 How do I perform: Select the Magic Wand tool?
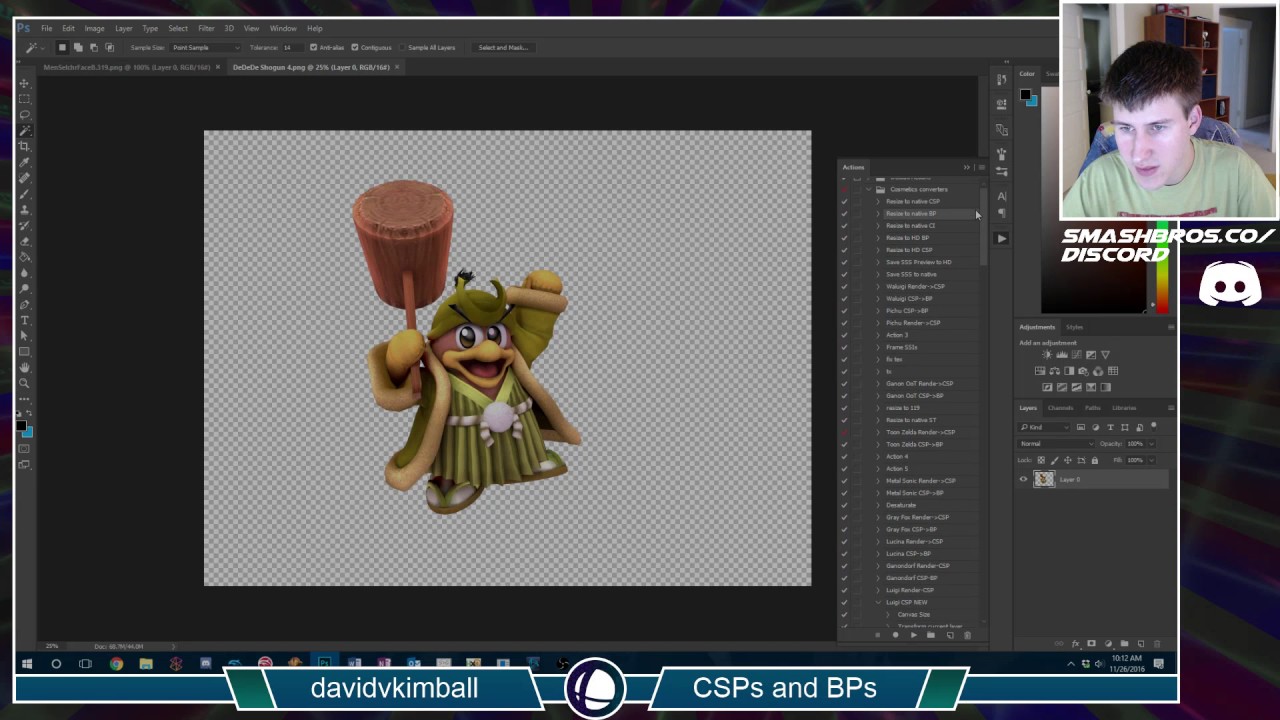[x=24, y=131]
